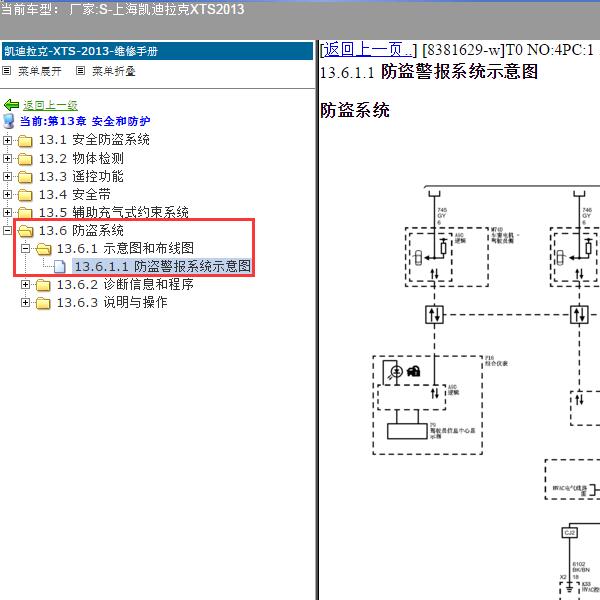The height and width of the screenshot is (600, 600).
Task: Click open folder icon of 13.6 防盗系统
Action: click(26, 231)
